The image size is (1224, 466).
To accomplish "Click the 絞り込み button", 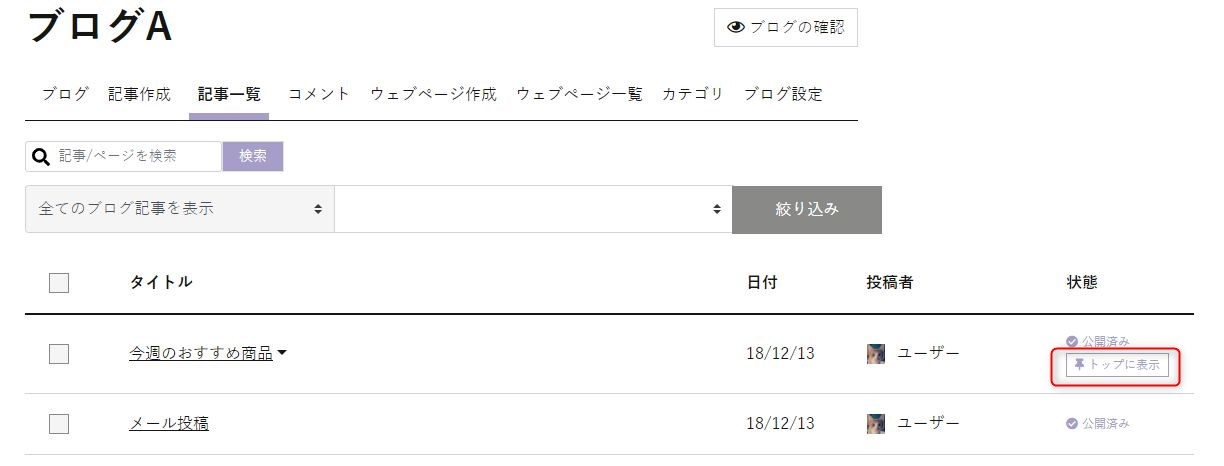I will [807, 210].
